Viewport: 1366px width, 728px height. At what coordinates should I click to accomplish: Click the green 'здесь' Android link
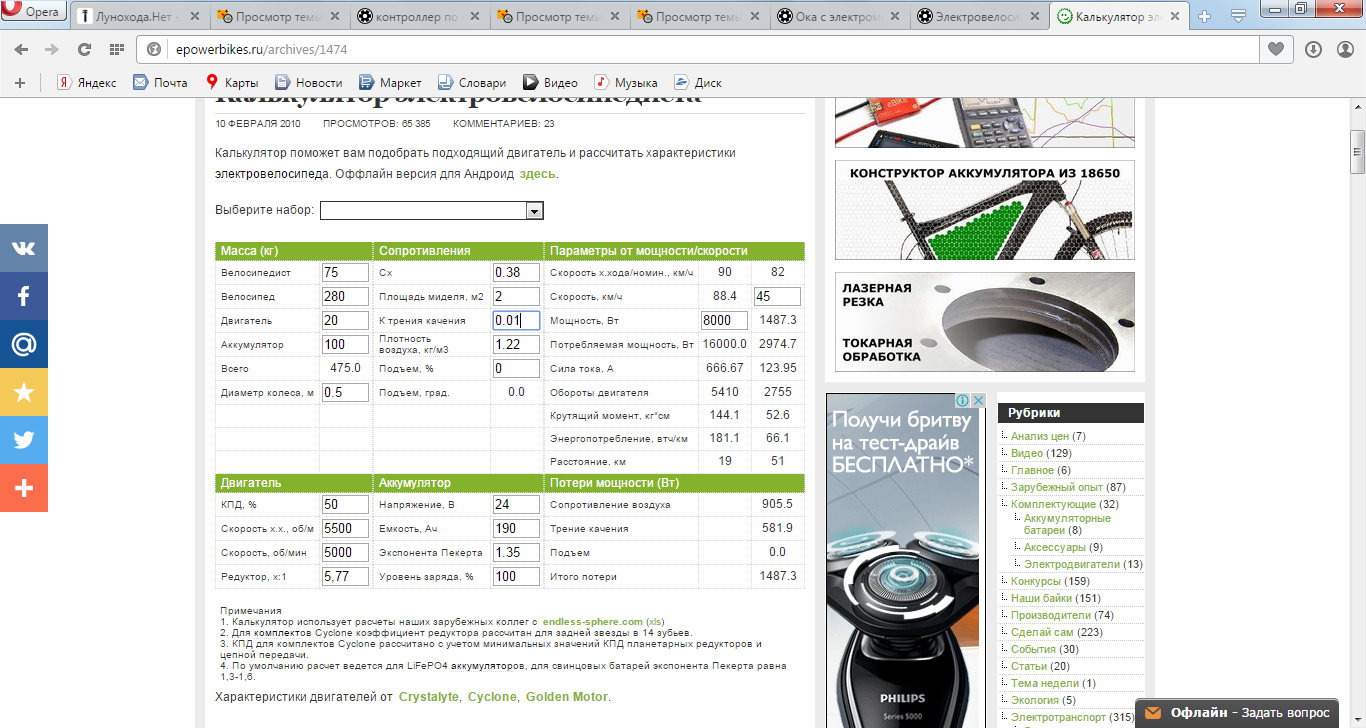pos(537,174)
